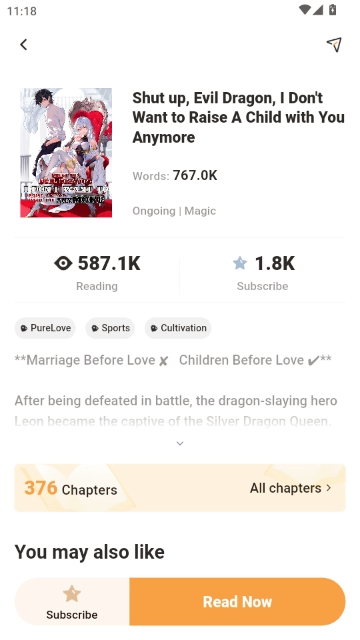Tap the truncated description paragraph

(177, 411)
